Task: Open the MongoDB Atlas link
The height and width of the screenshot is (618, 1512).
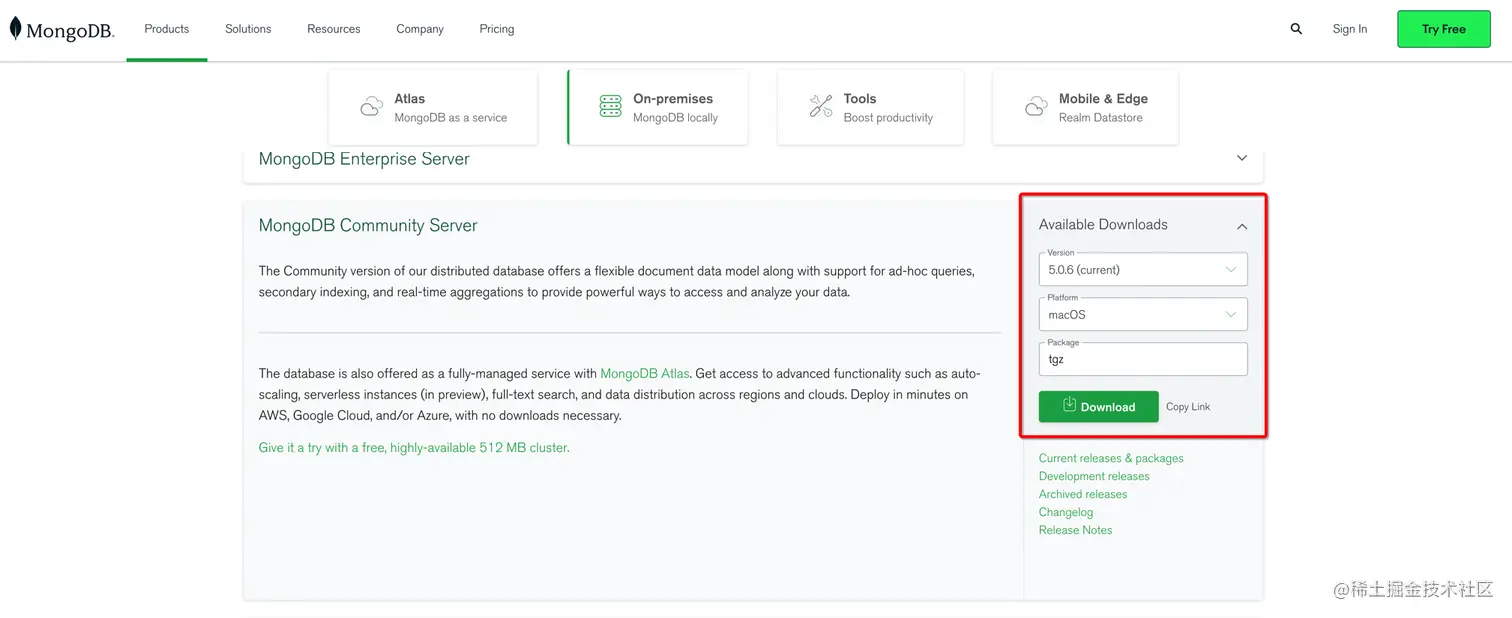Action: tap(644, 374)
